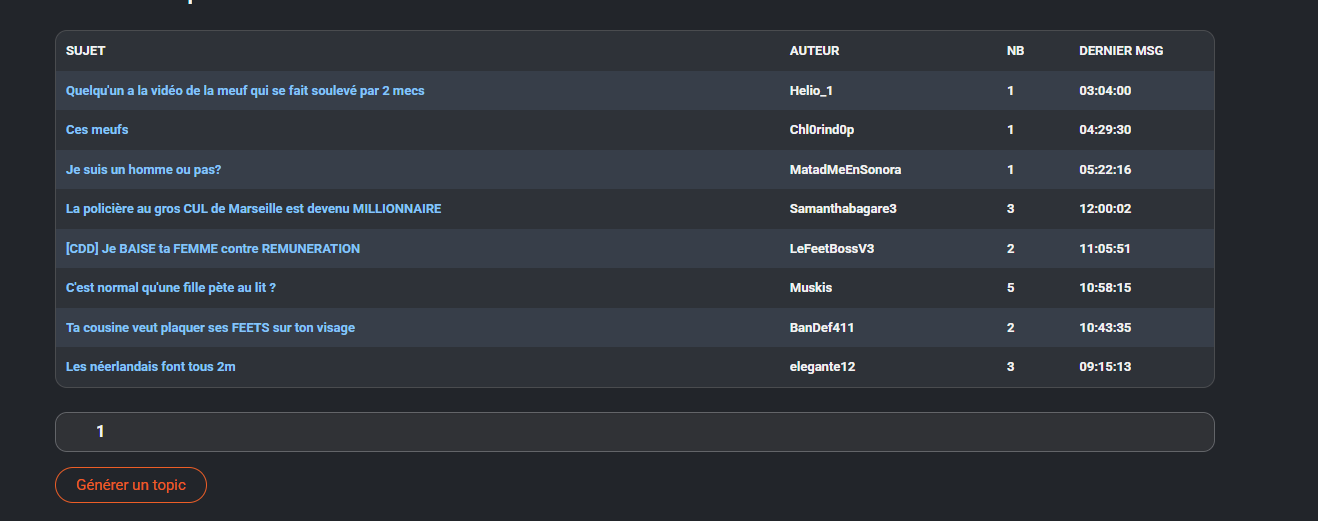The height and width of the screenshot is (521, 1318).
Task: Click author name Helio_1
Action: [812, 91]
